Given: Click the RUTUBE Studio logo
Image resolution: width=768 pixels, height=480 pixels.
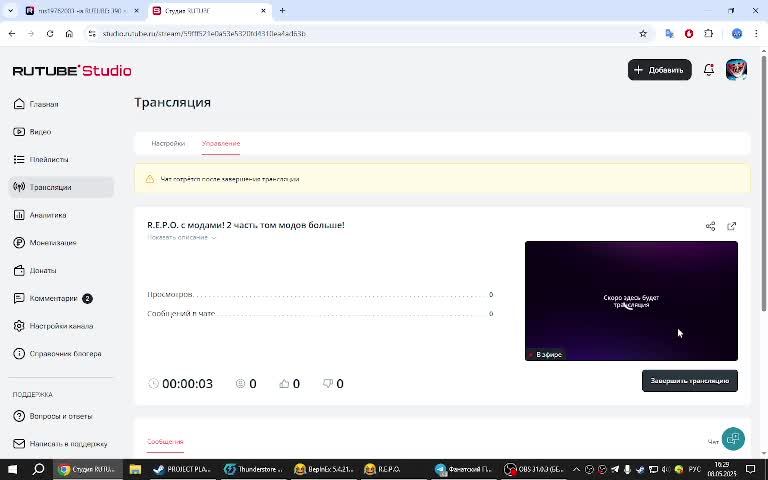Looking at the screenshot, I should [x=72, y=71].
